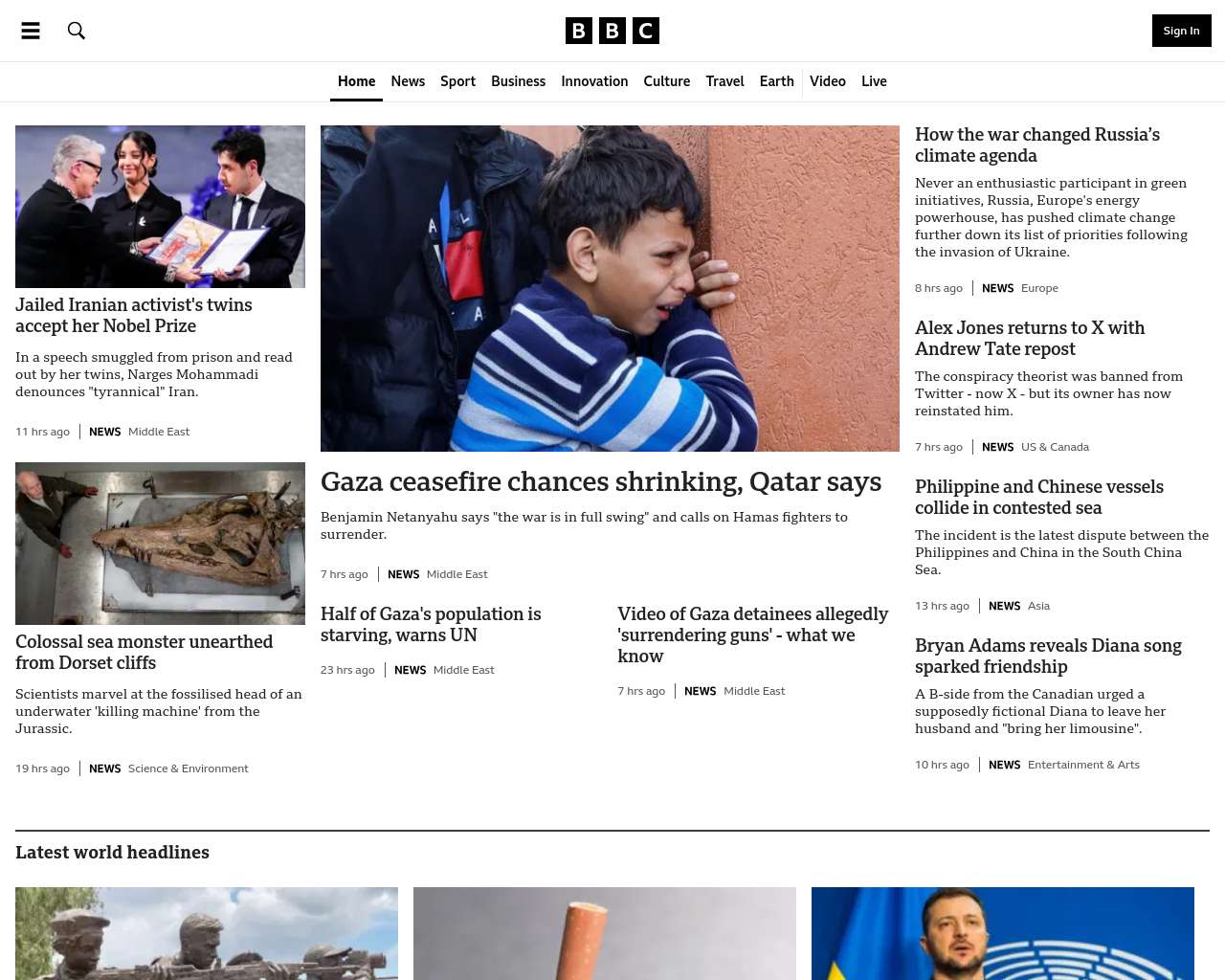Screen dimensions: 1225x980
Task: Open Bryan Adams Diana song story
Action: [x=1048, y=656]
